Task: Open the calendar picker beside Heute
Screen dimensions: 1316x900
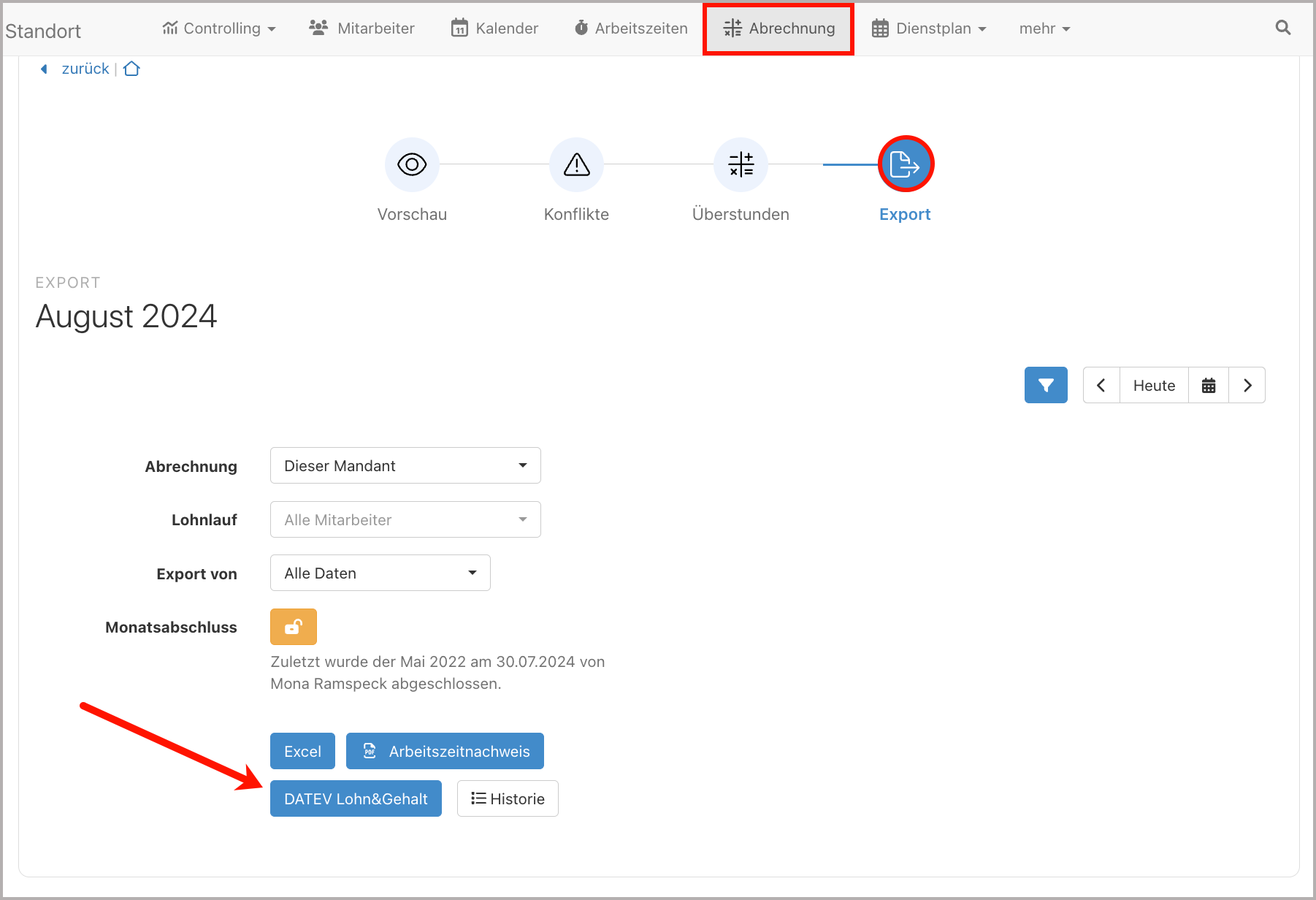Action: pyautogui.click(x=1209, y=385)
